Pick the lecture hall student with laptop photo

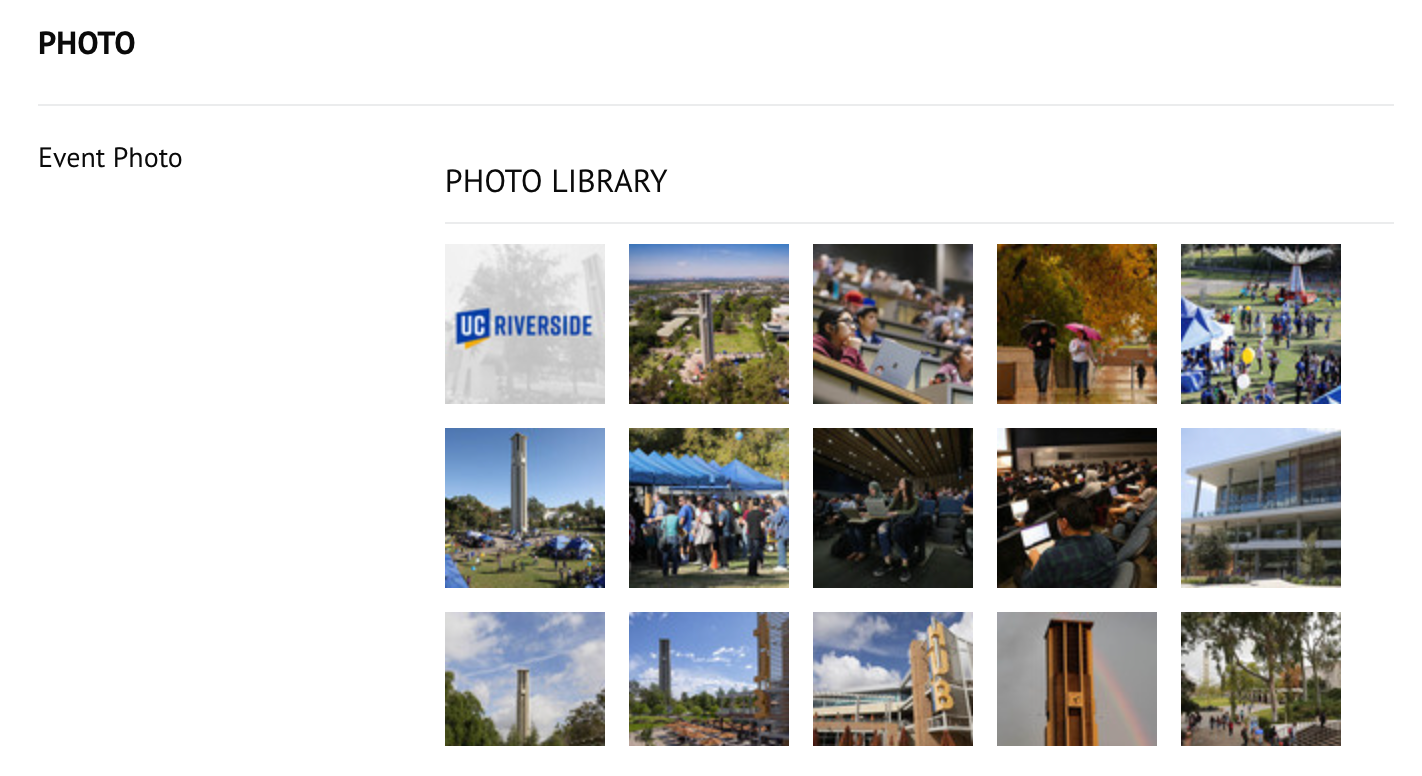tap(893, 324)
